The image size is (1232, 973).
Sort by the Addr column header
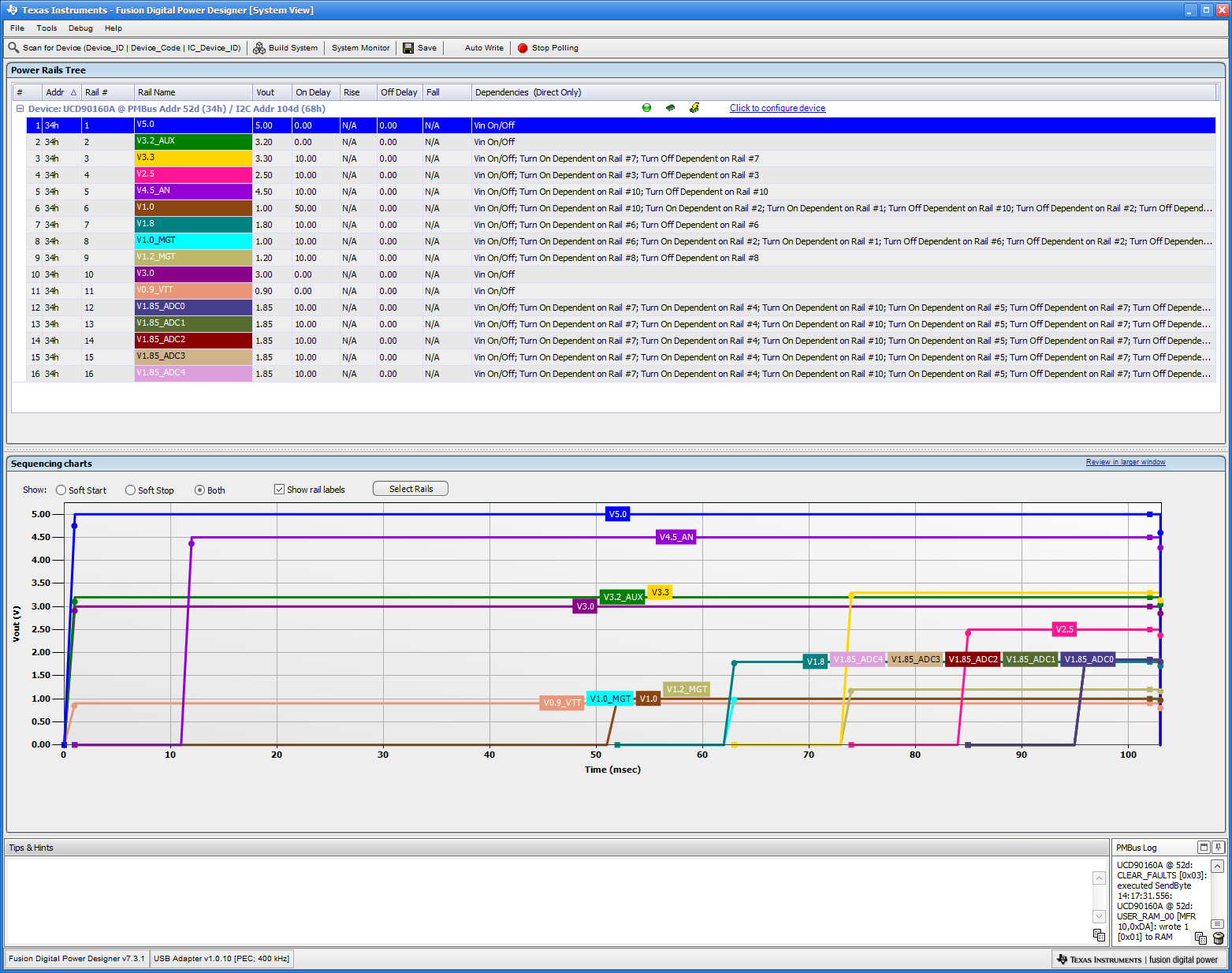[x=61, y=92]
